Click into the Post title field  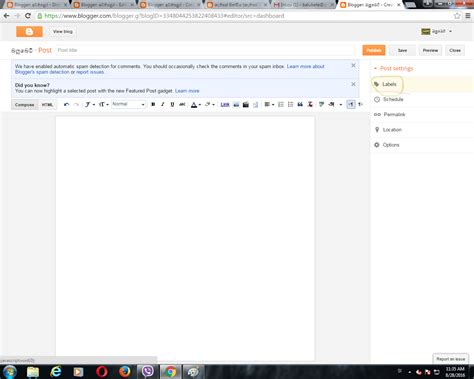(205, 50)
